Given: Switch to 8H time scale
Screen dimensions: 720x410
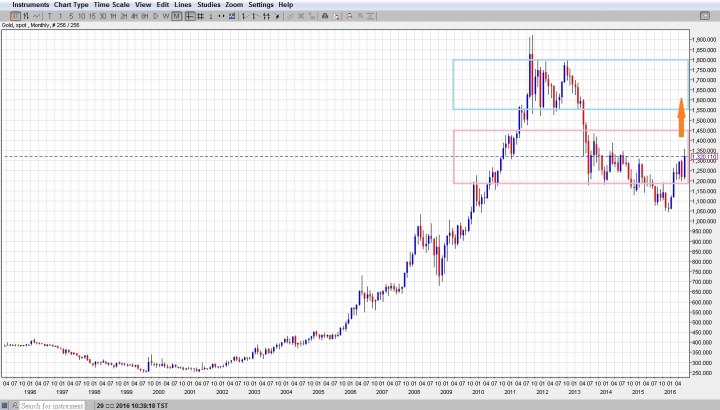Looking at the screenshot, I should click(x=145, y=16).
